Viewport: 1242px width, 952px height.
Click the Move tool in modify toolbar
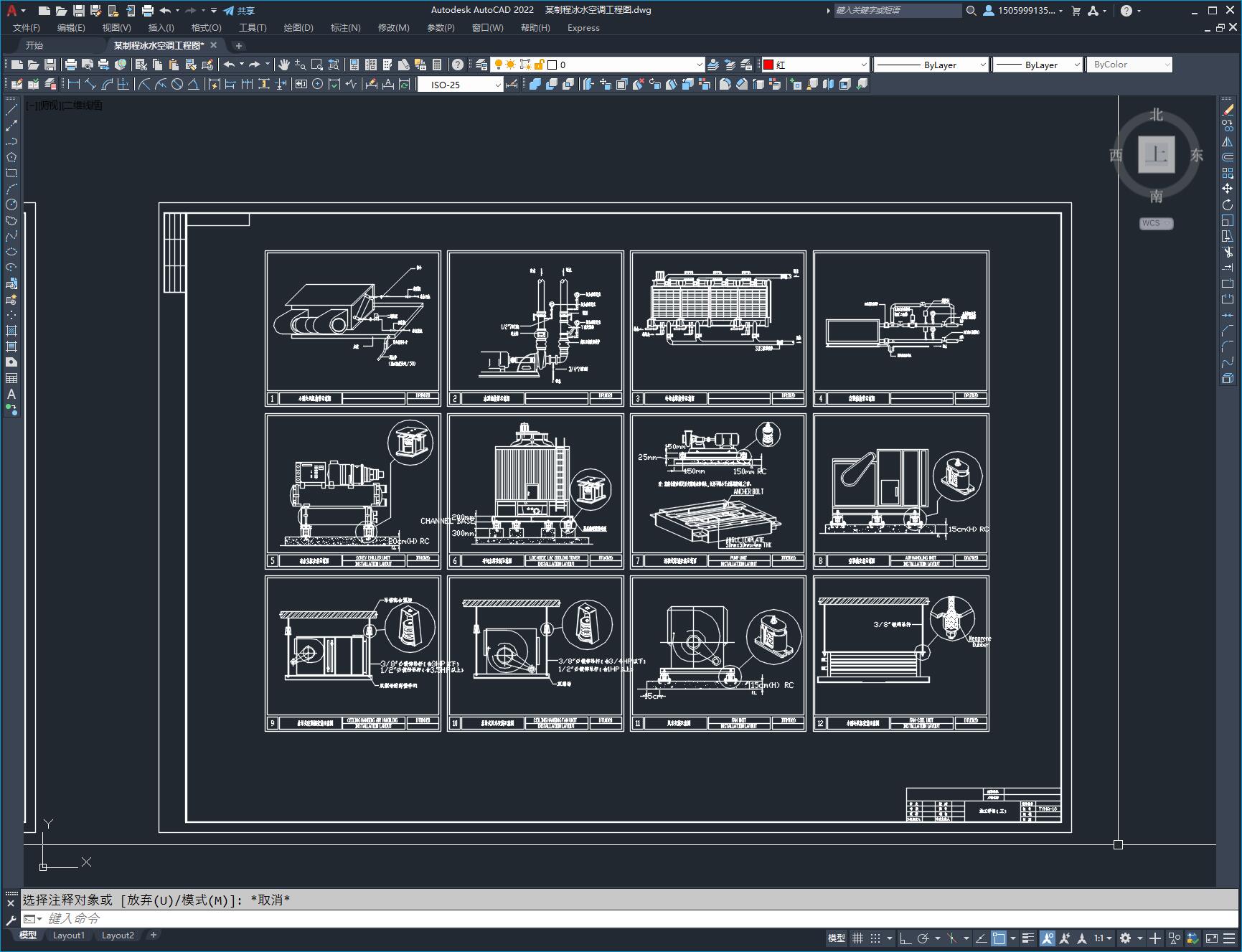[1228, 189]
